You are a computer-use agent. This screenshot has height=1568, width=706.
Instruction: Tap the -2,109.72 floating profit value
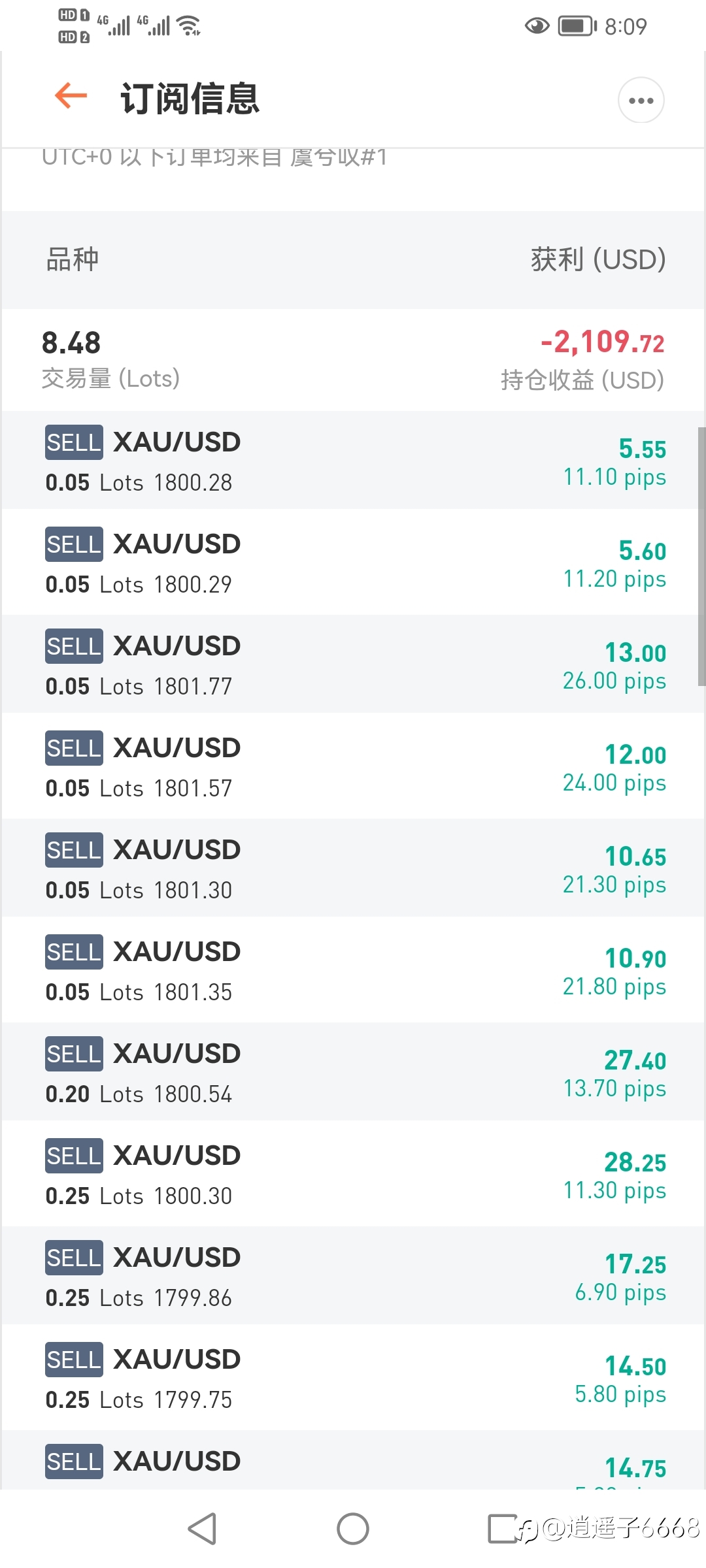(x=602, y=342)
